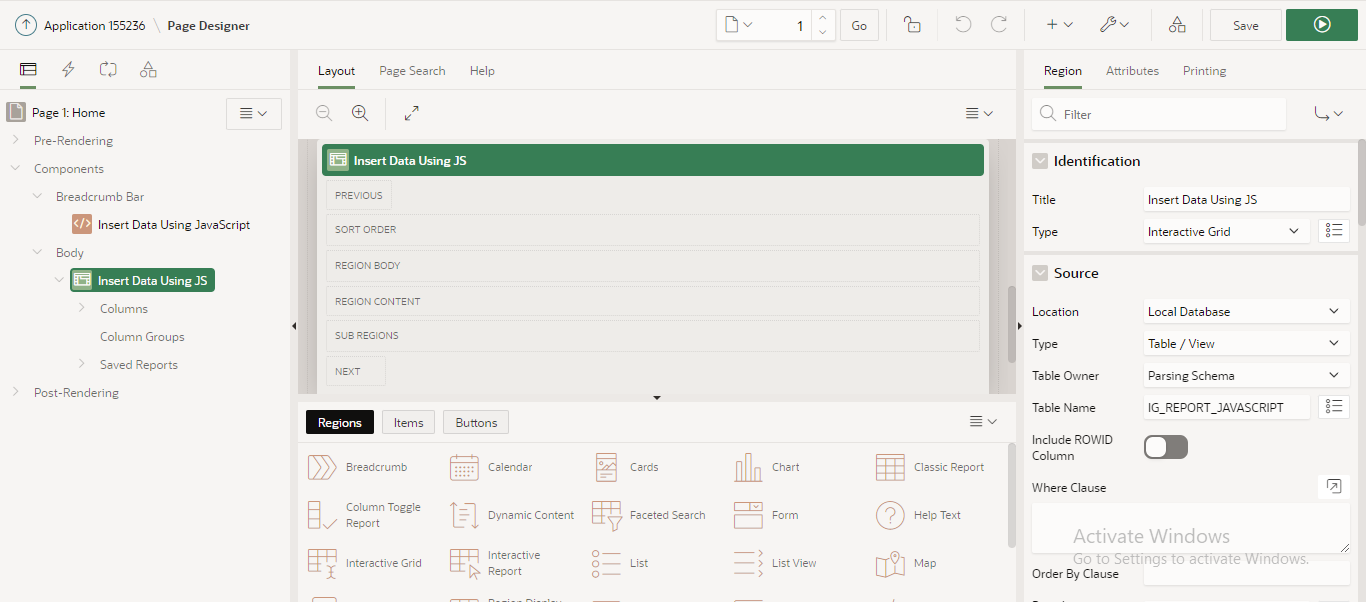Image resolution: width=1366 pixels, height=602 pixels.
Task: Switch to the Buttons gallery tab
Action: point(476,422)
